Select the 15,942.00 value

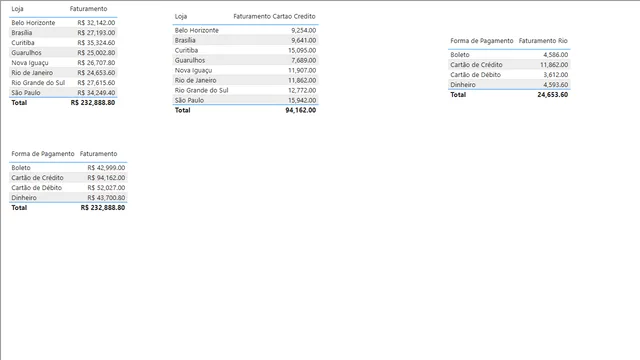302,100
